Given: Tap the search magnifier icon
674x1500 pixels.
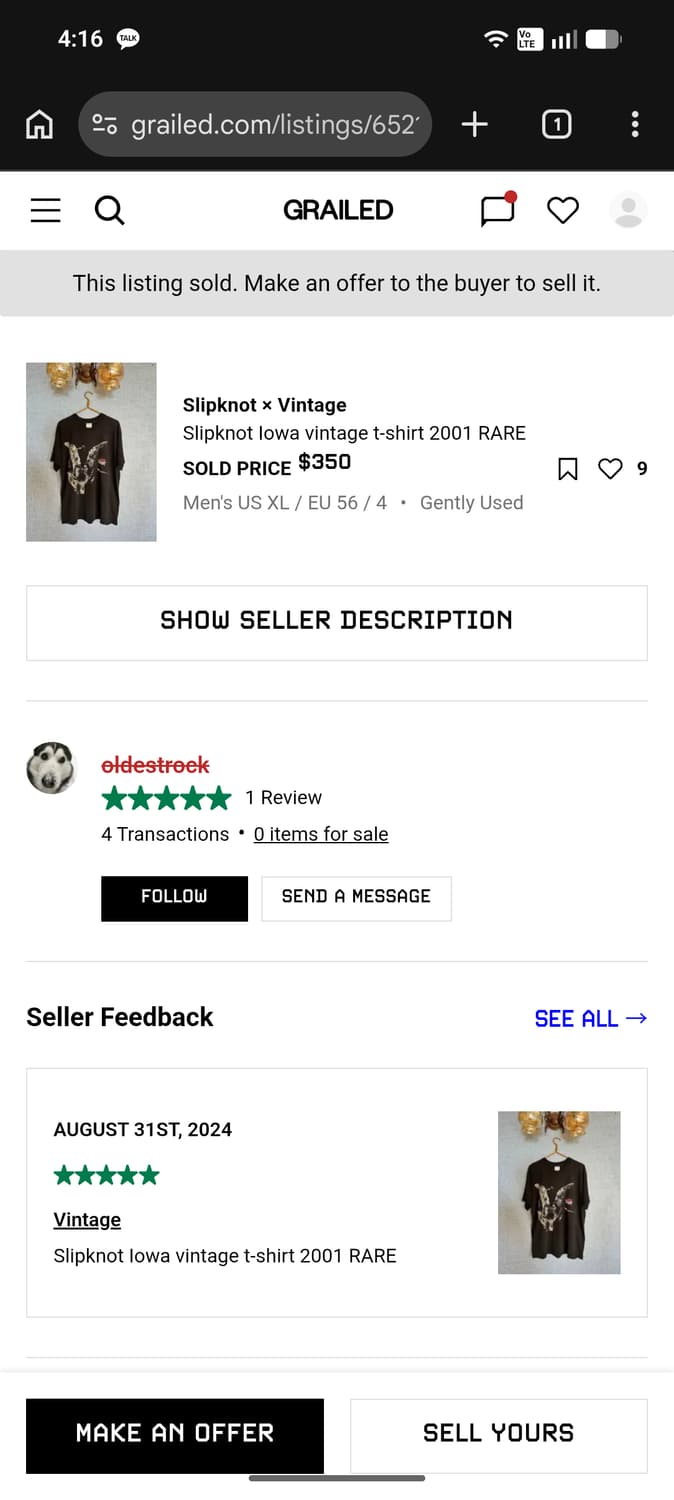Looking at the screenshot, I should click(x=109, y=210).
